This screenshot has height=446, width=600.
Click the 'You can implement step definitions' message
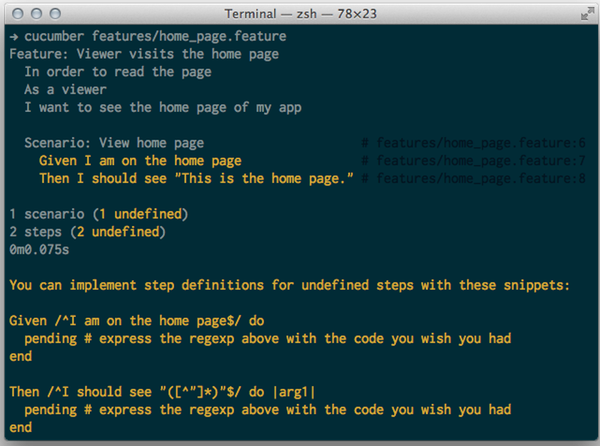click(290, 285)
